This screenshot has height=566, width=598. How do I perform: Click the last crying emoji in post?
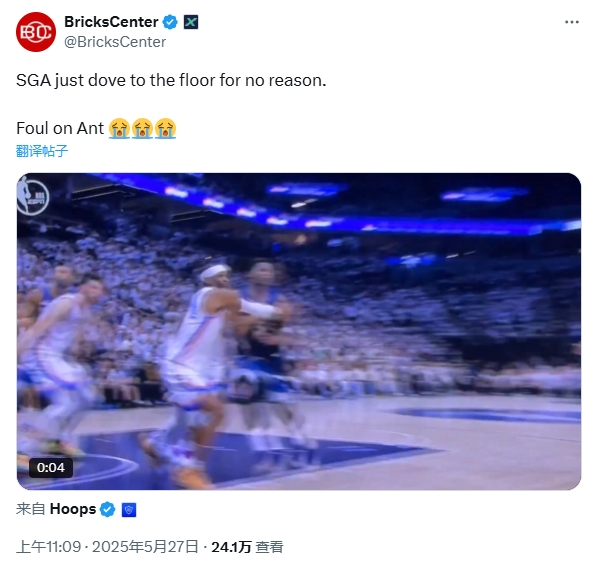click(x=166, y=128)
